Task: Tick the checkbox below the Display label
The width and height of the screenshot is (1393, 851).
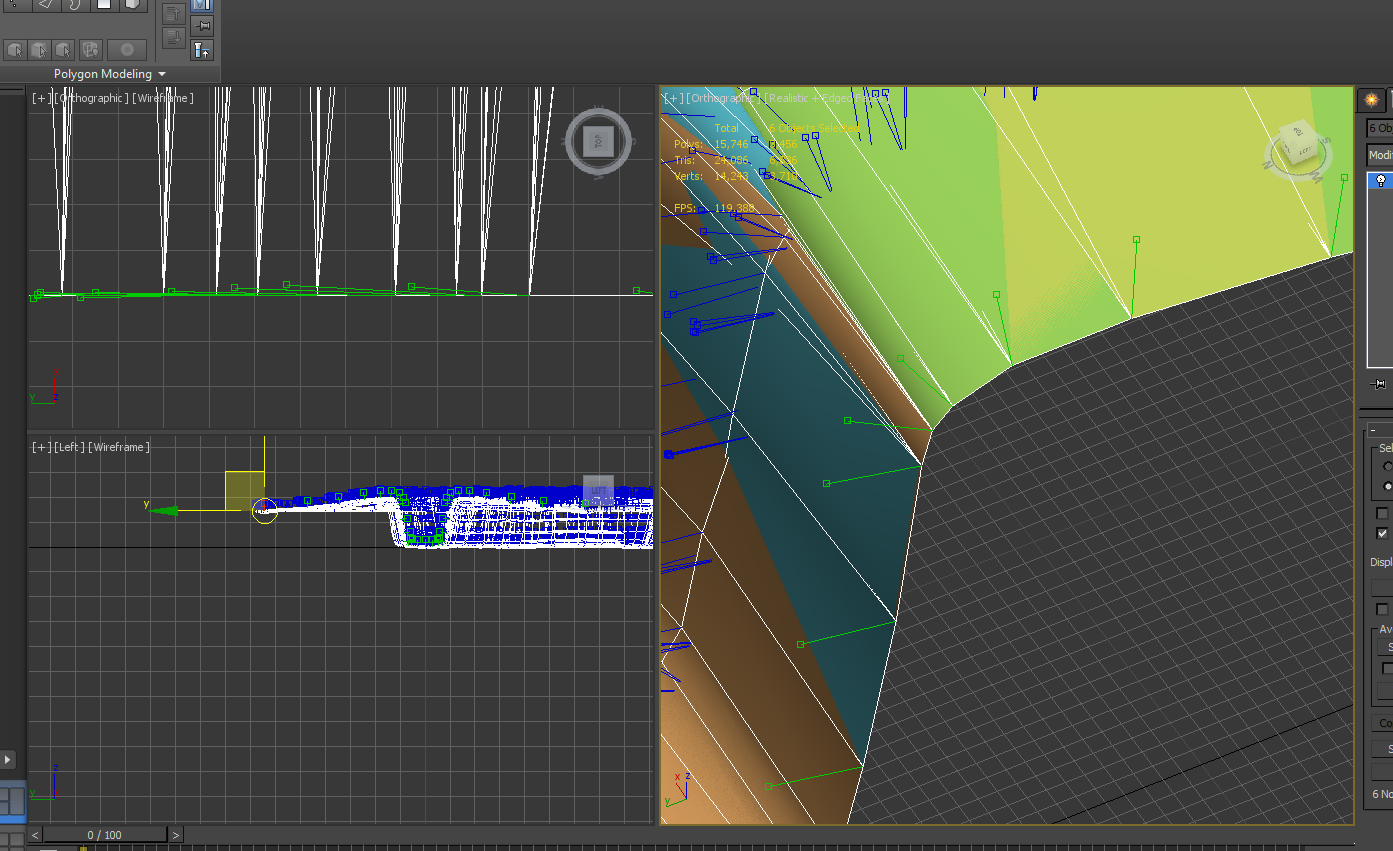Action: tap(1383, 609)
